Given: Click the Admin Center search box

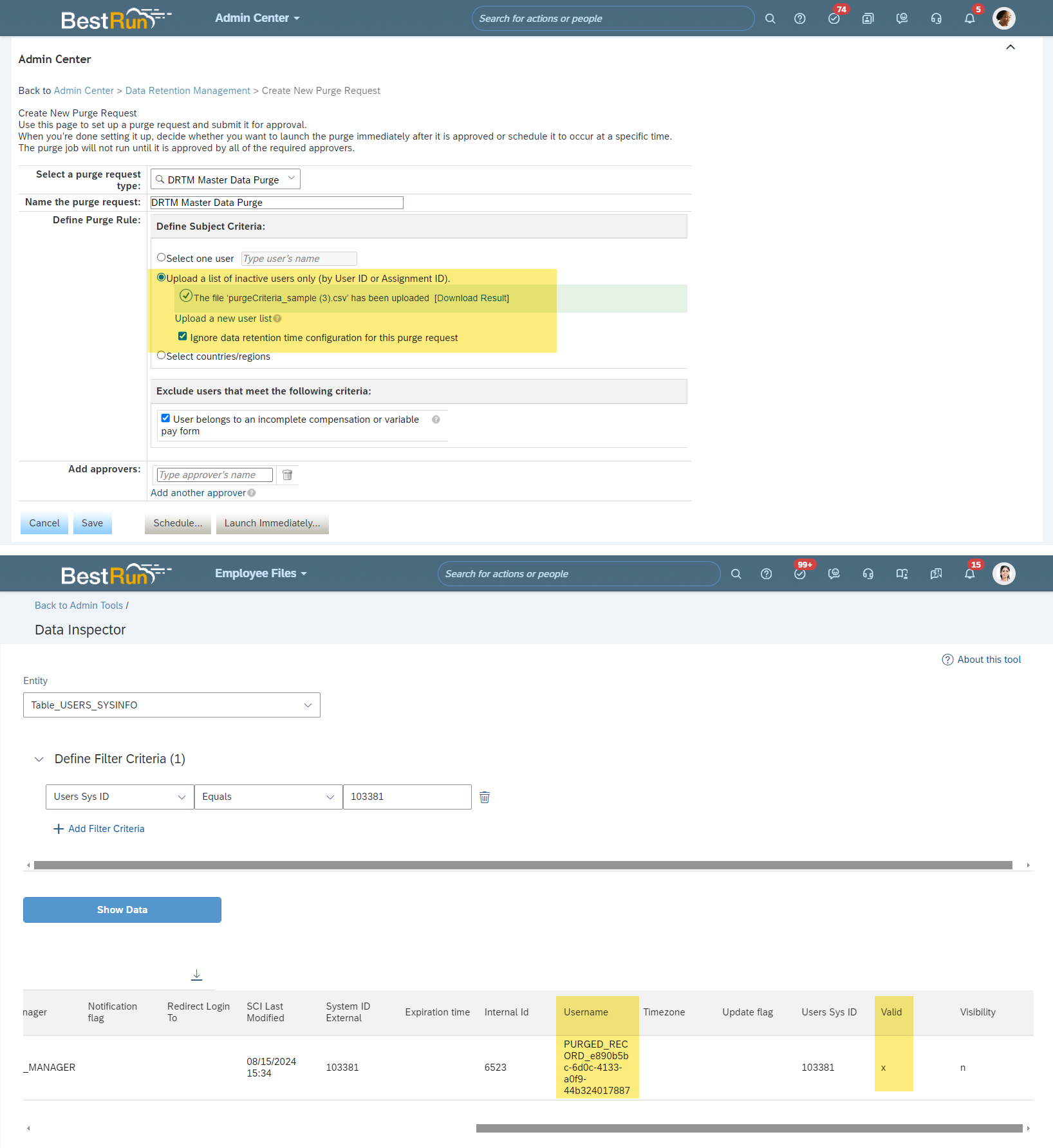Looking at the screenshot, I should (x=613, y=19).
